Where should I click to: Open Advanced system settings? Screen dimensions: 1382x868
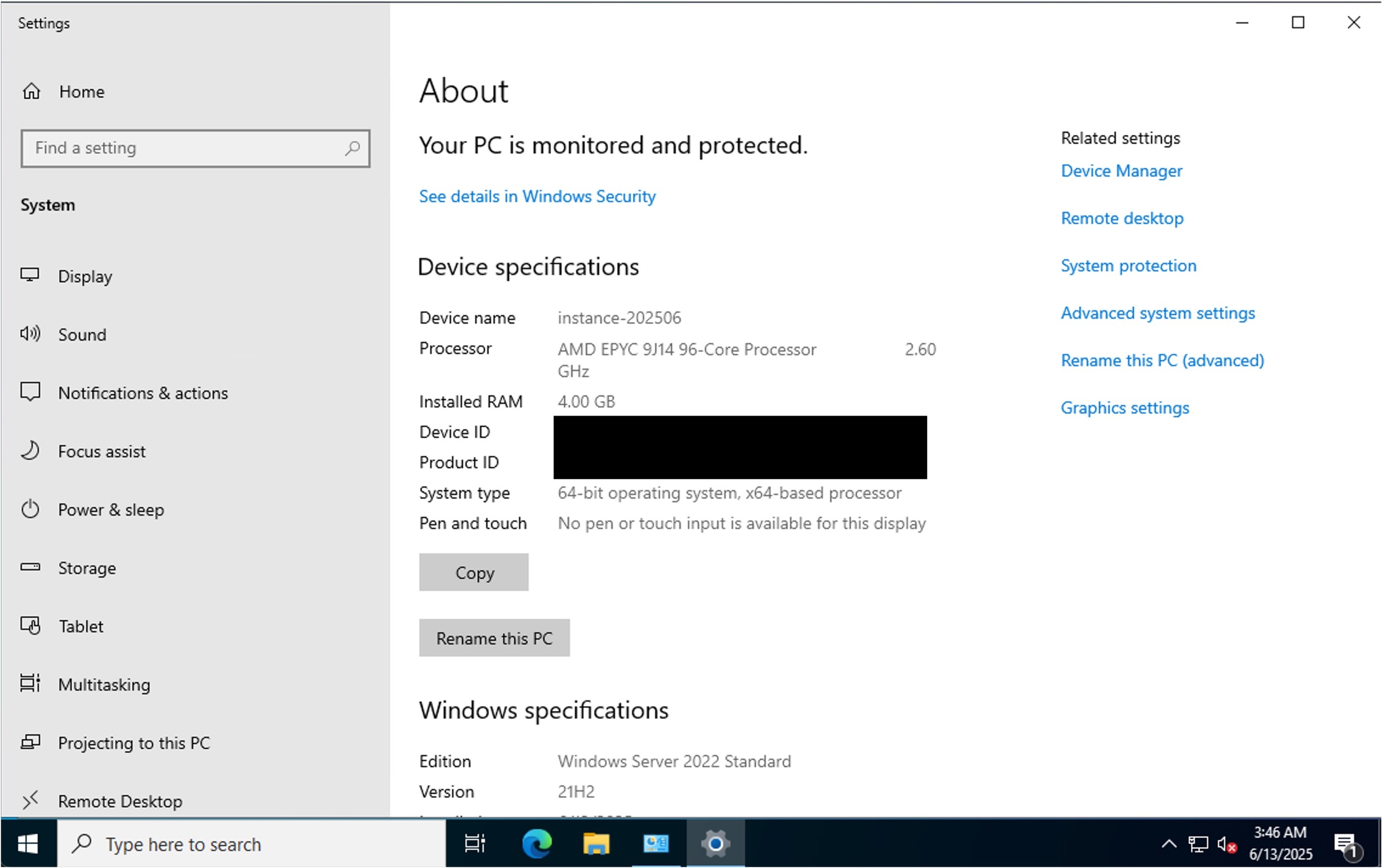click(x=1158, y=313)
